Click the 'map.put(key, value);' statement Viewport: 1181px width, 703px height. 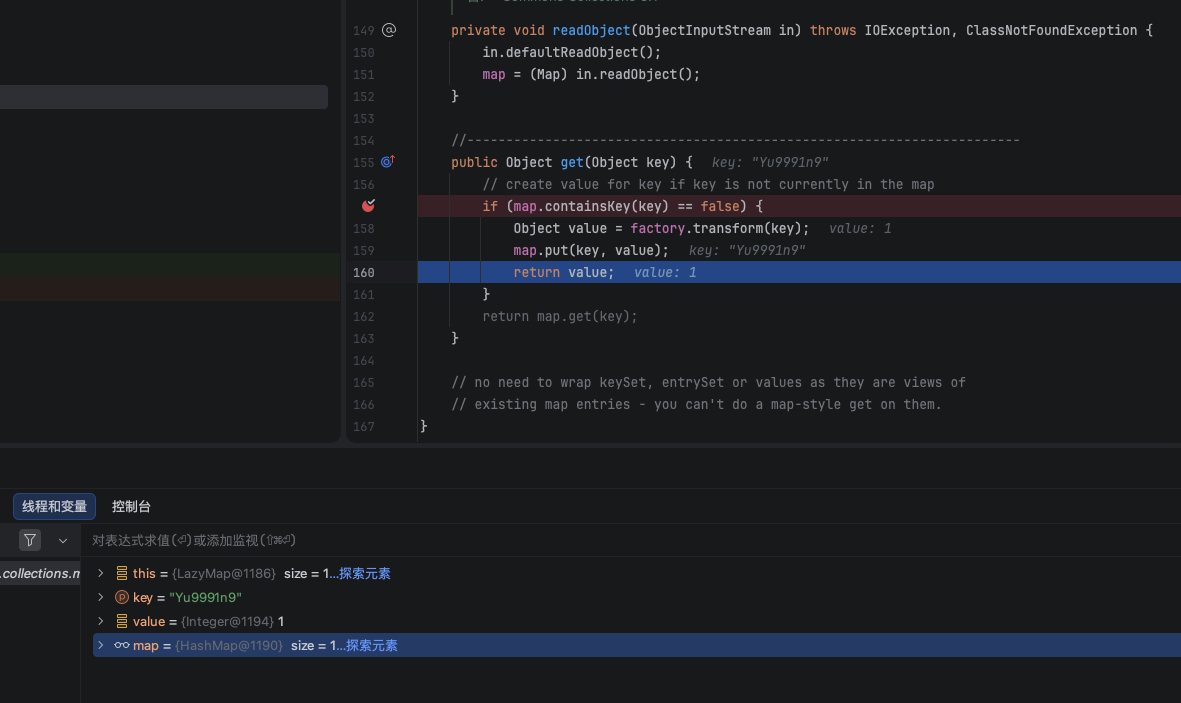[x=591, y=250]
